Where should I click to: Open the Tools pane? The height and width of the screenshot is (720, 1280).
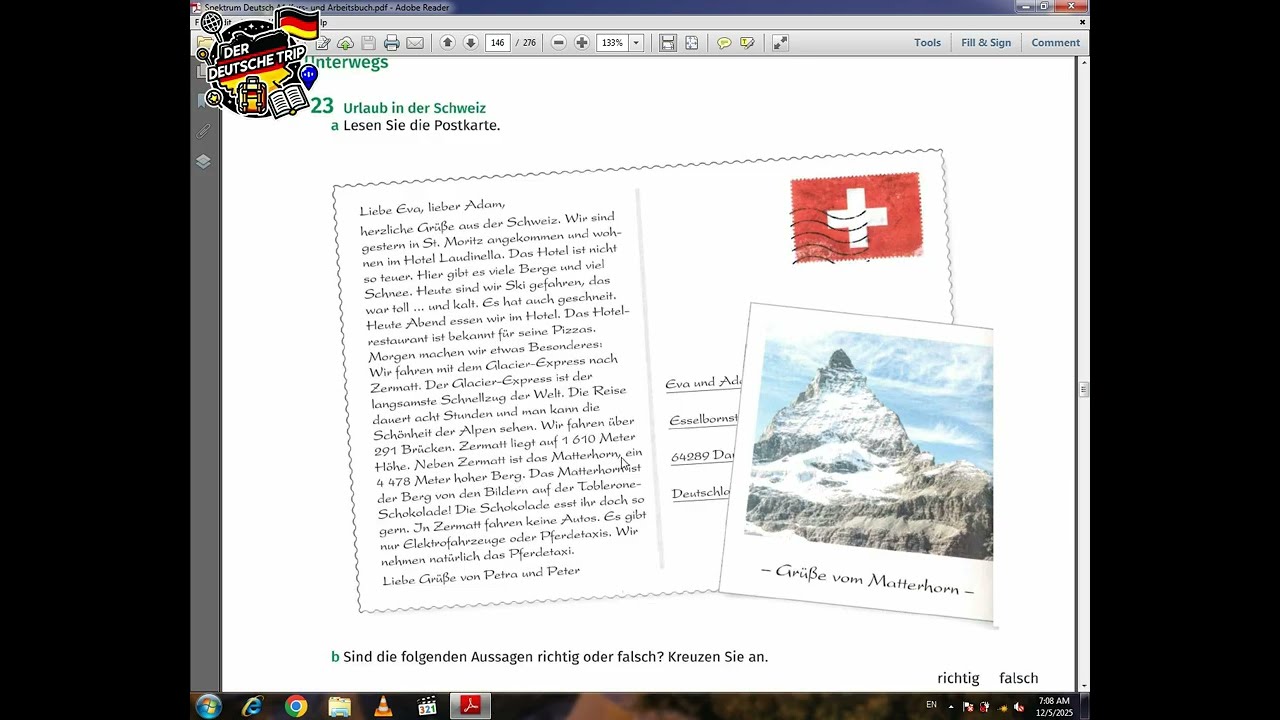927,43
